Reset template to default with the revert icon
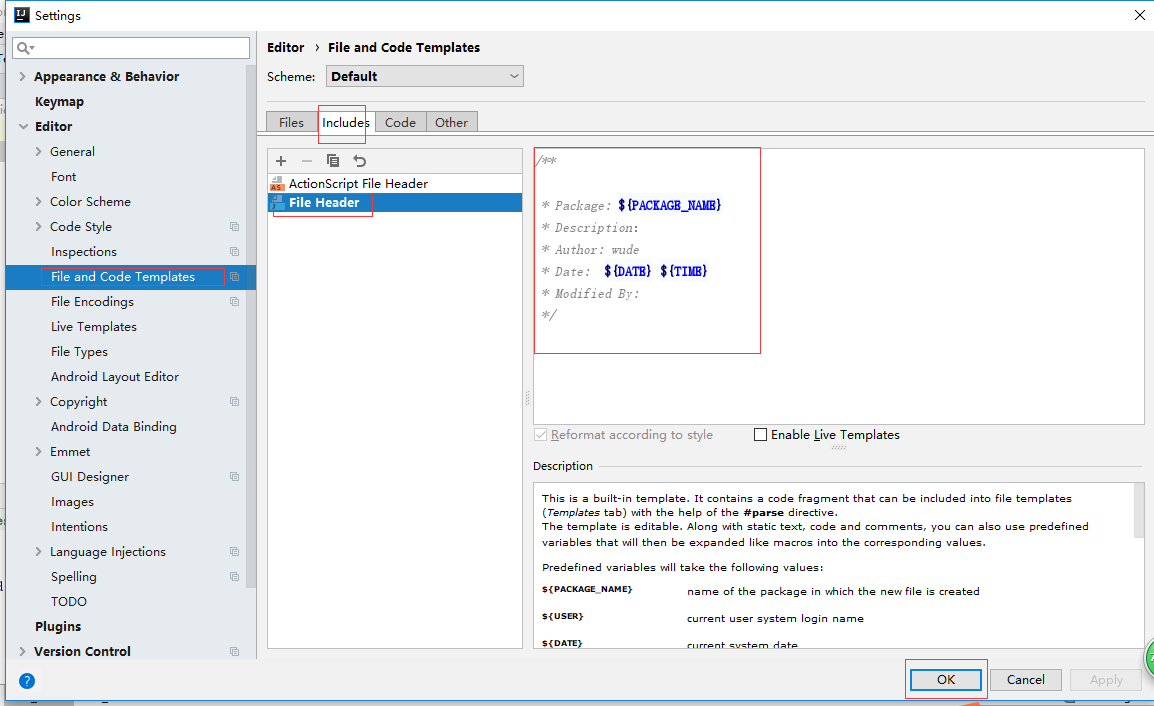The image size is (1154, 706). click(x=359, y=160)
